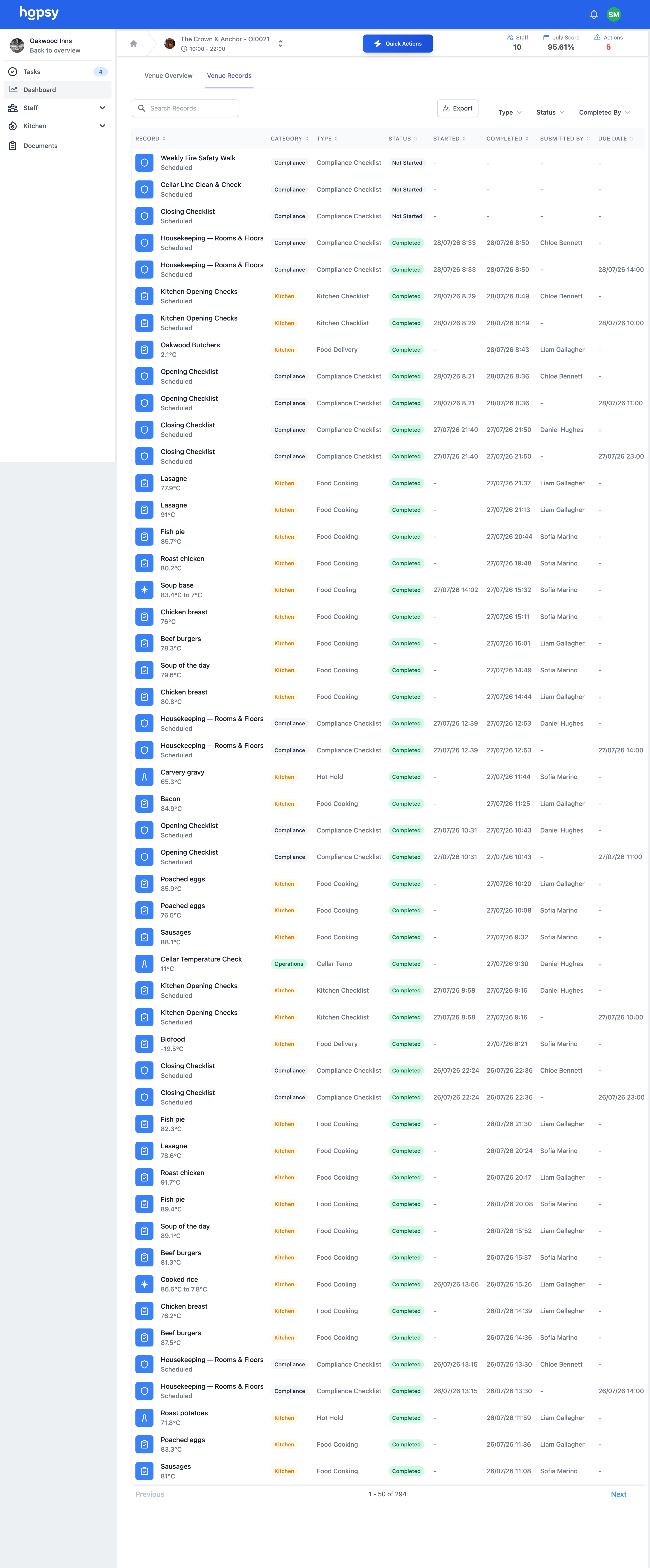Open the venue switcher arrows
Viewport: 650px width, 1568px height.
(280, 44)
